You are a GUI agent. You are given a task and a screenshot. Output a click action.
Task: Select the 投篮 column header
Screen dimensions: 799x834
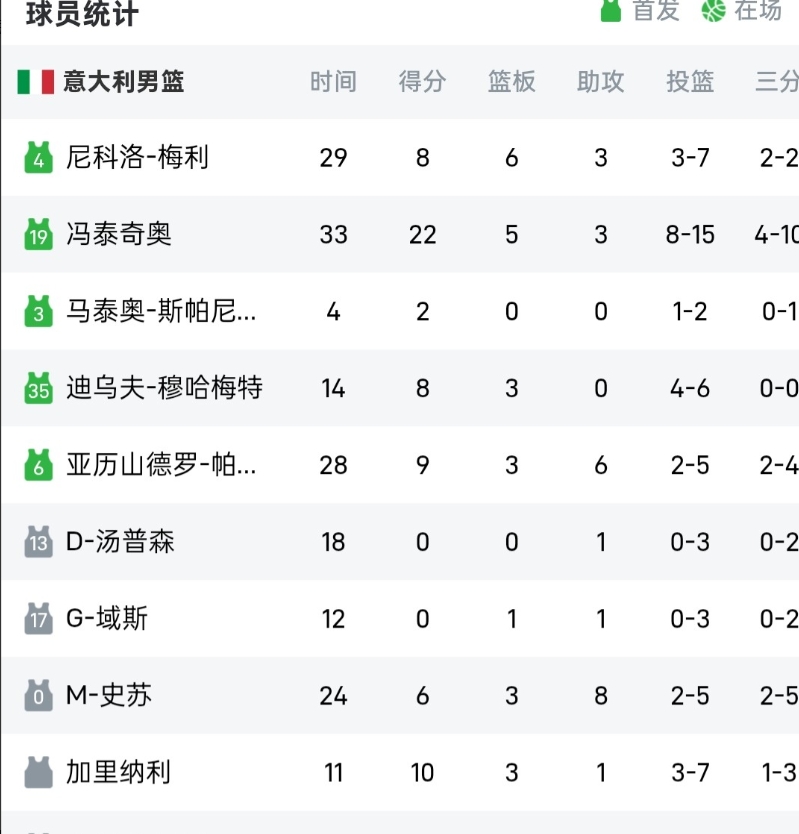point(690,82)
